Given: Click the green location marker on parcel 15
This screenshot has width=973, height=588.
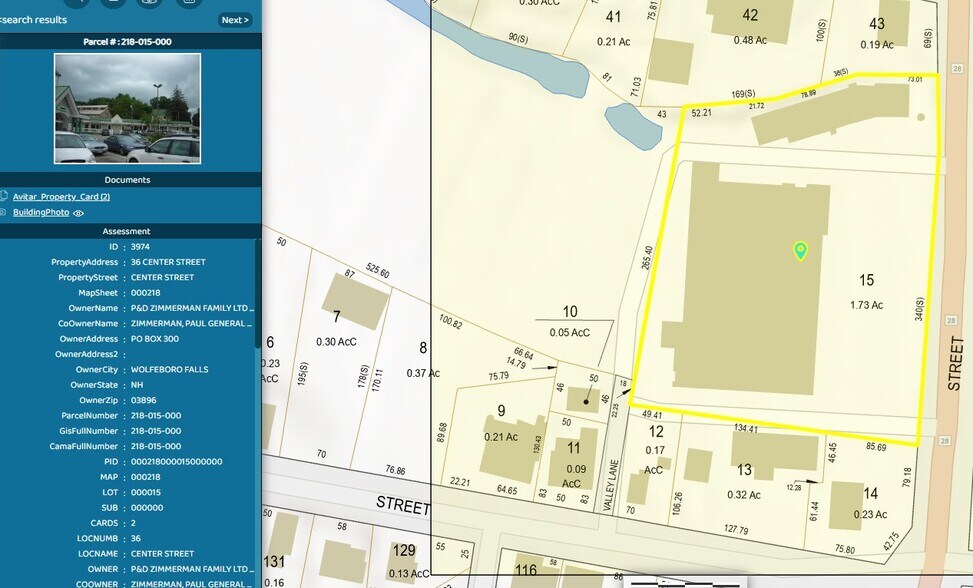Looking at the screenshot, I should [800, 250].
